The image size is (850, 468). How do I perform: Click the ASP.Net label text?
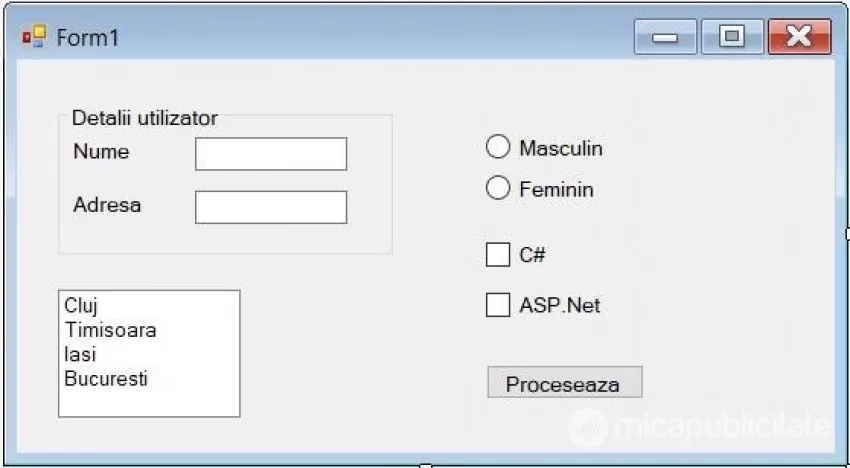tap(559, 305)
